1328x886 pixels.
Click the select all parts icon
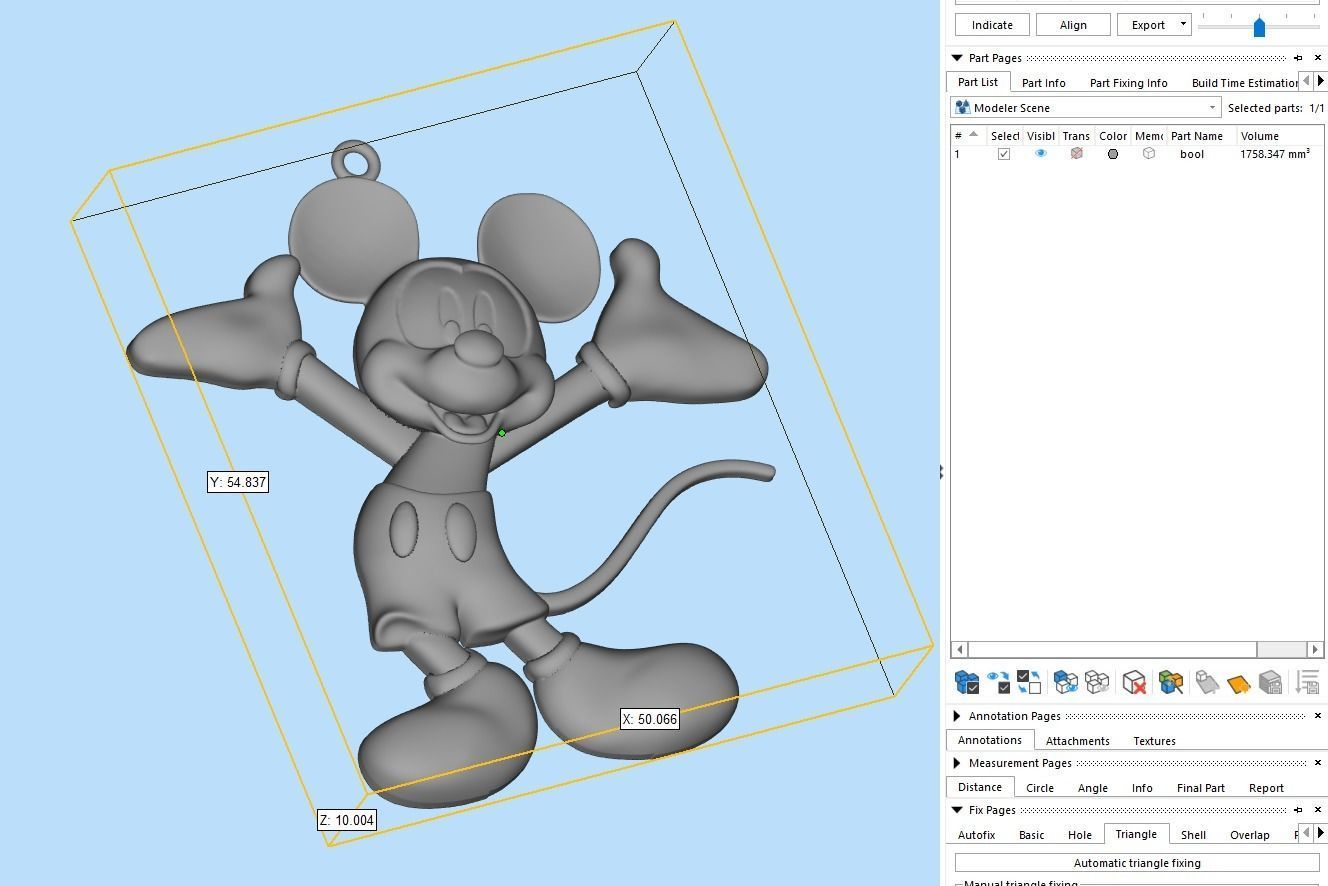[967, 682]
